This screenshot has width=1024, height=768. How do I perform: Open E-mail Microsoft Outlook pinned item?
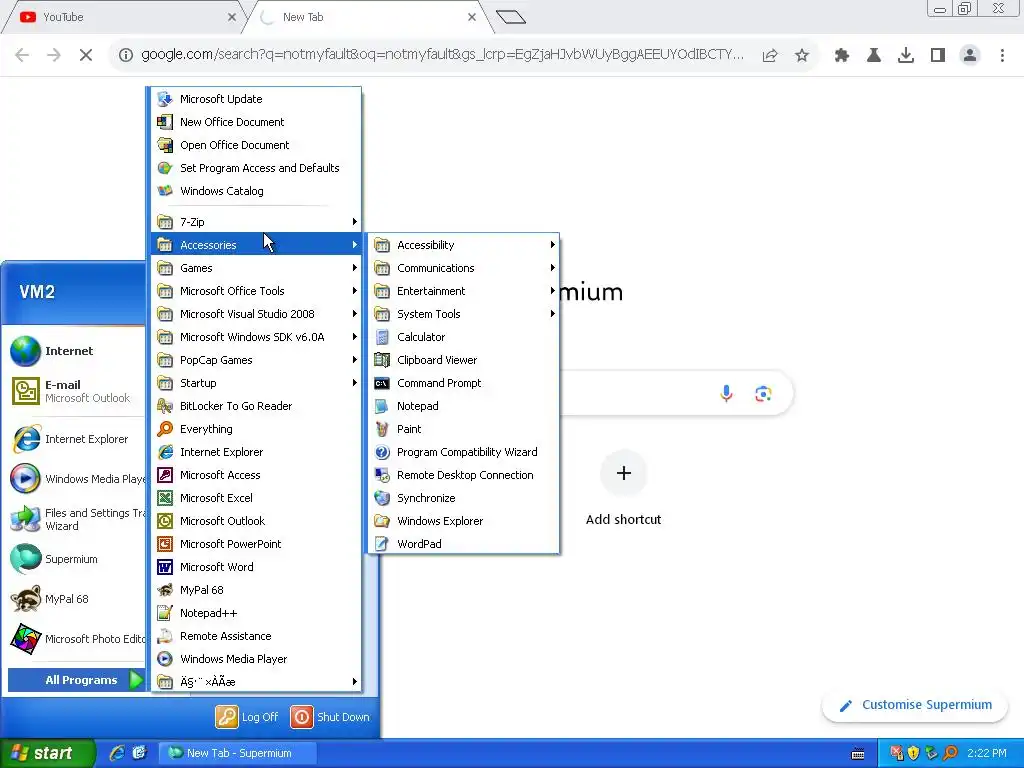(75, 391)
